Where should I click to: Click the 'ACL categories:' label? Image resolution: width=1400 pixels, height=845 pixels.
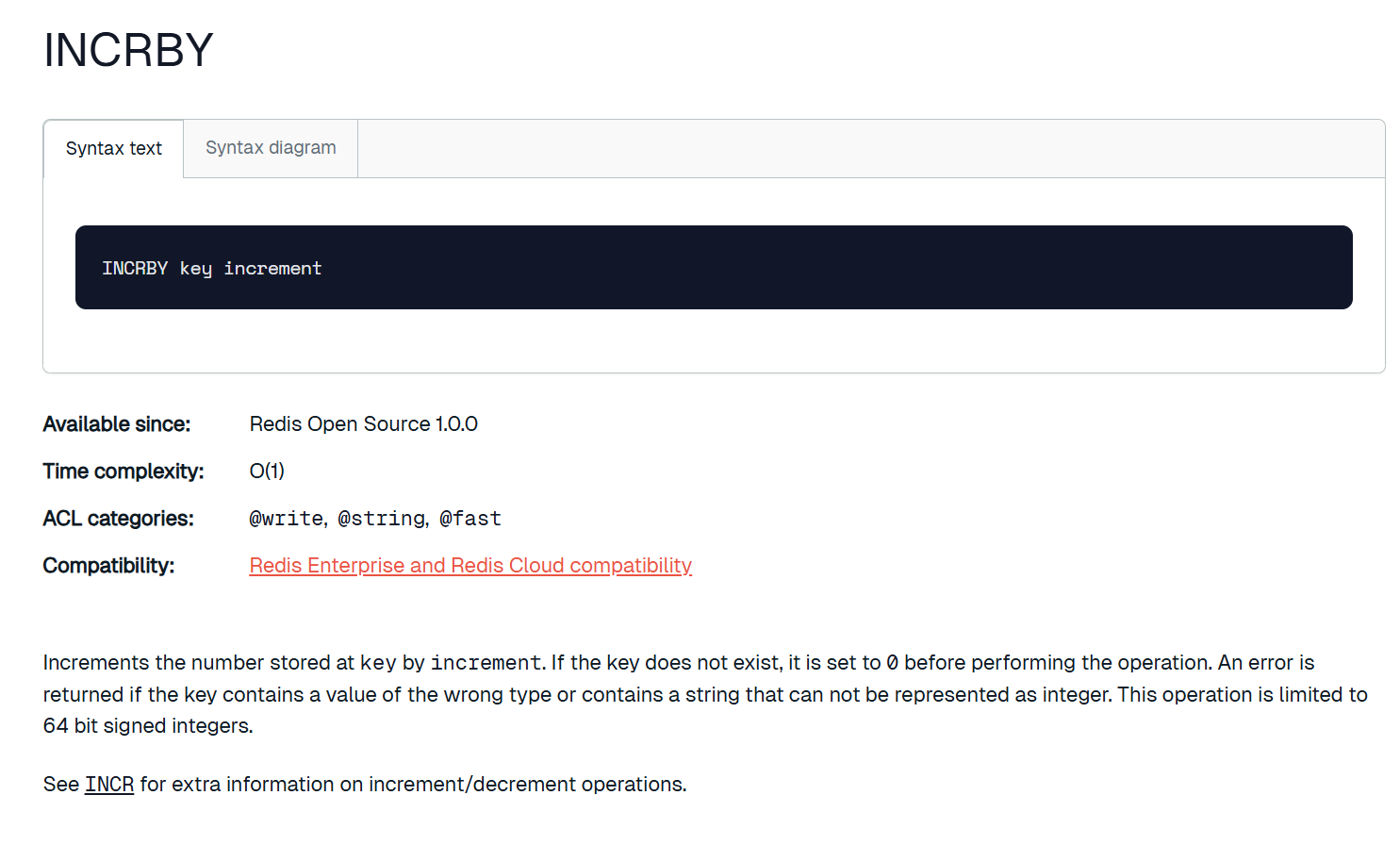click(118, 519)
